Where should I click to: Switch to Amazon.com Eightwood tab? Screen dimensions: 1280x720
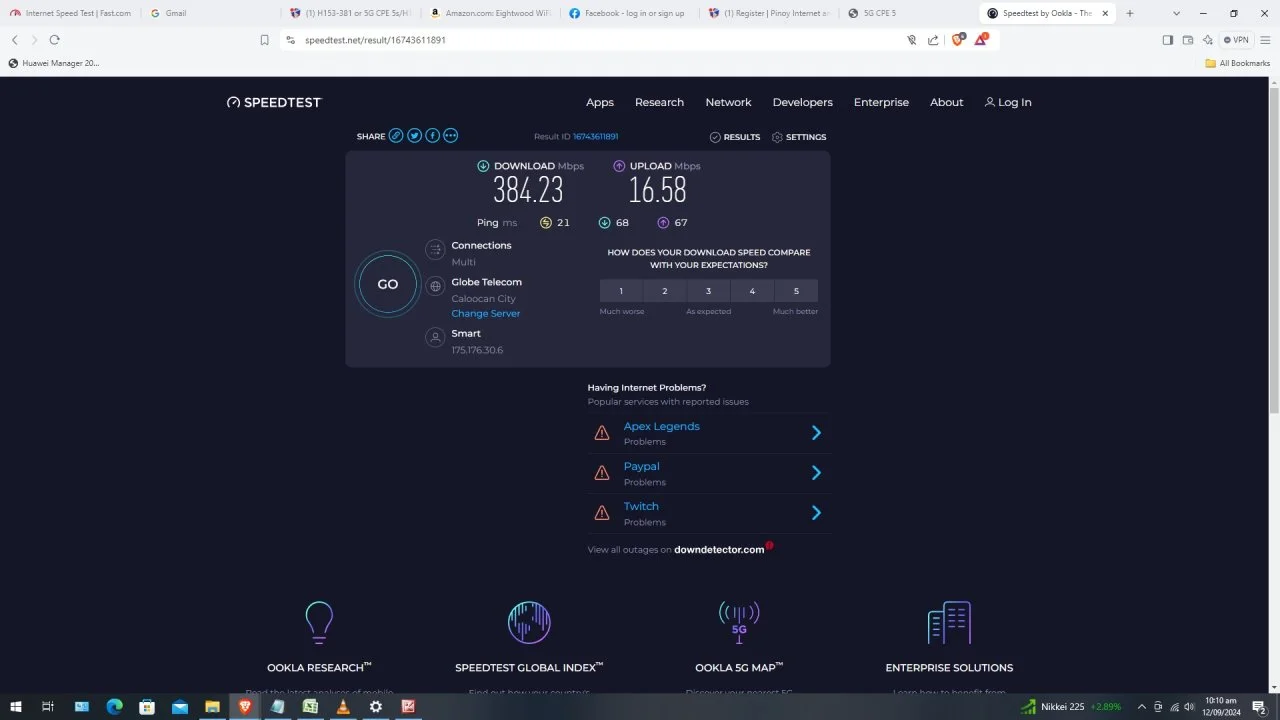pyautogui.click(x=490, y=13)
